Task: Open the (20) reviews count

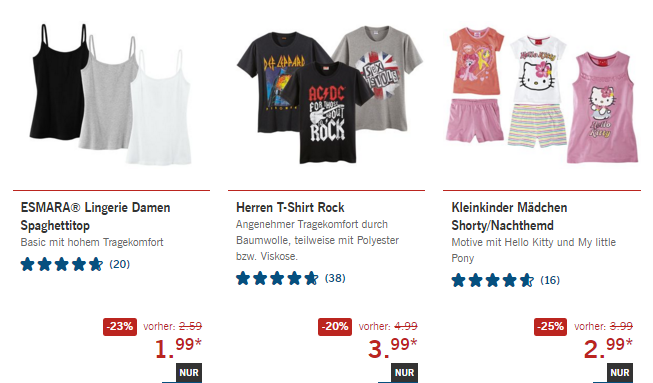Action: (x=120, y=264)
